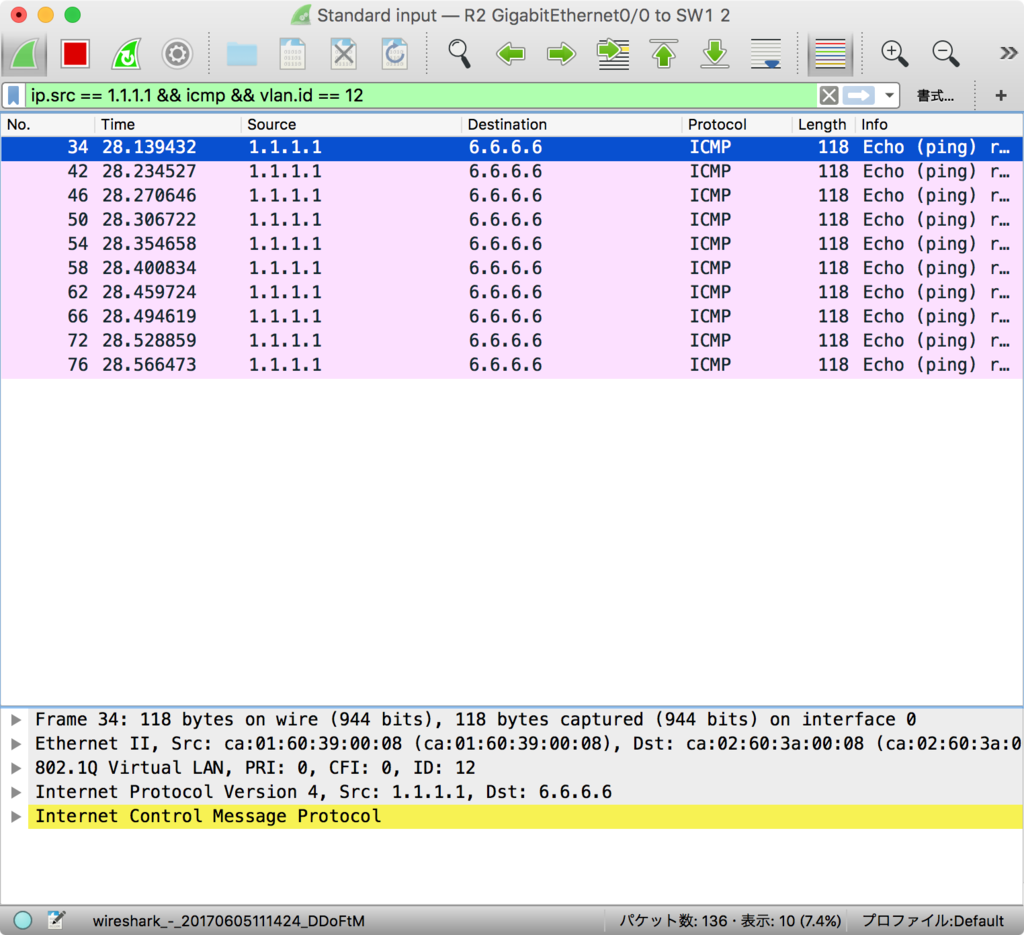The width and height of the screenshot is (1024, 935).
Task: Toggle packet list colorization
Action: [x=830, y=54]
